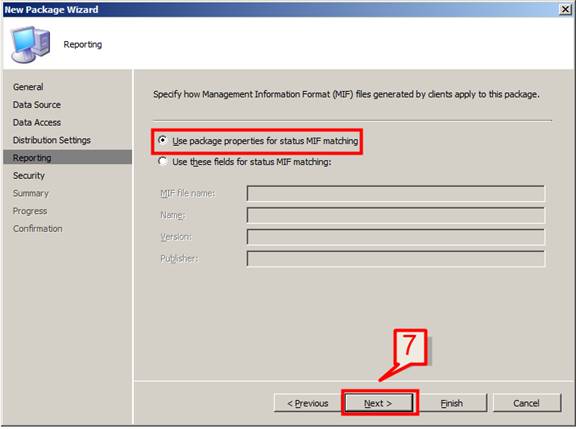This screenshot has width=576, height=429.
Task: Click the Confirmation step in sidebar
Action: (37, 228)
